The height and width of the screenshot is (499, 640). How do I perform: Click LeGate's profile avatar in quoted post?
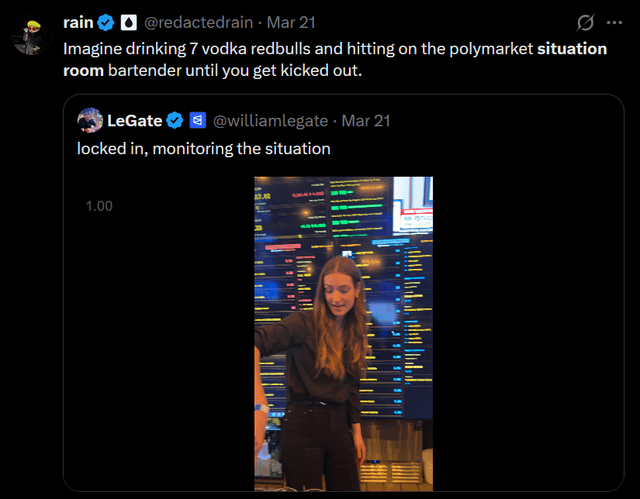[90, 120]
